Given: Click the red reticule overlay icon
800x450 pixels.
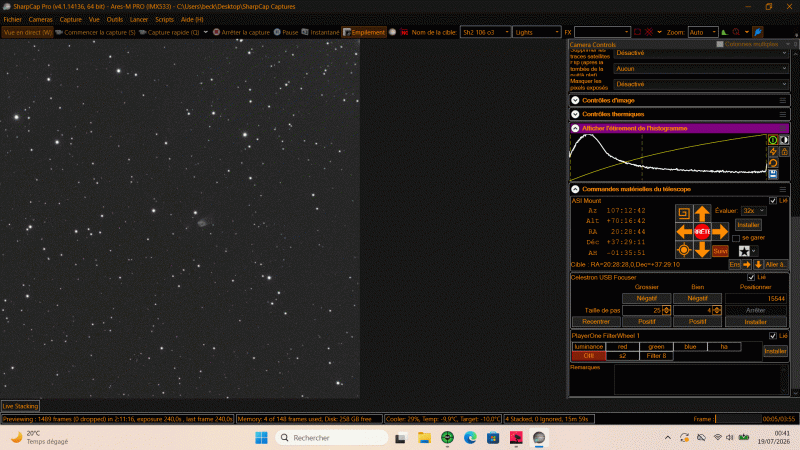Looking at the screenshot, I should [x=649, y=32].
